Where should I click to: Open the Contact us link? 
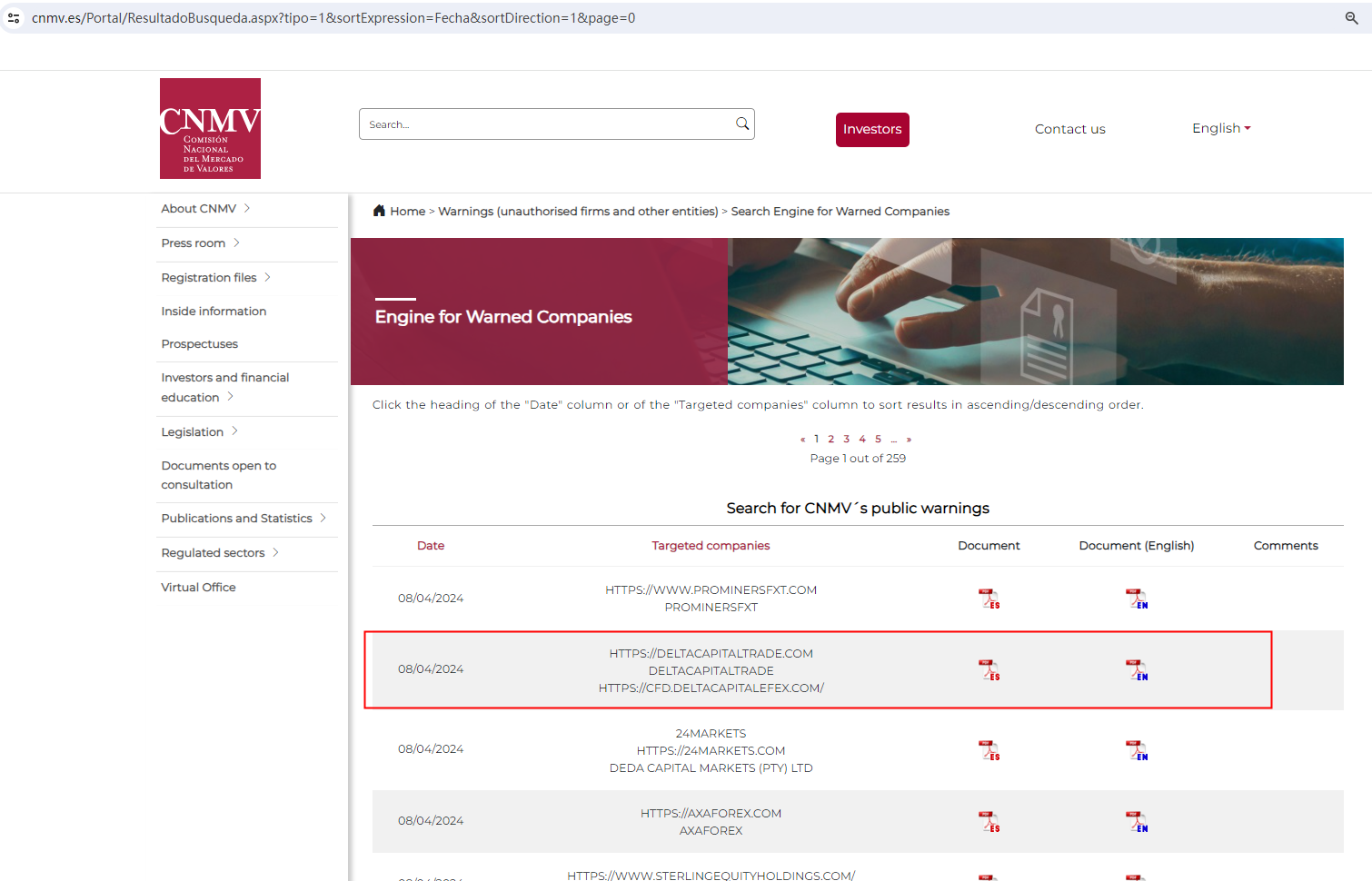[1069, 129]
